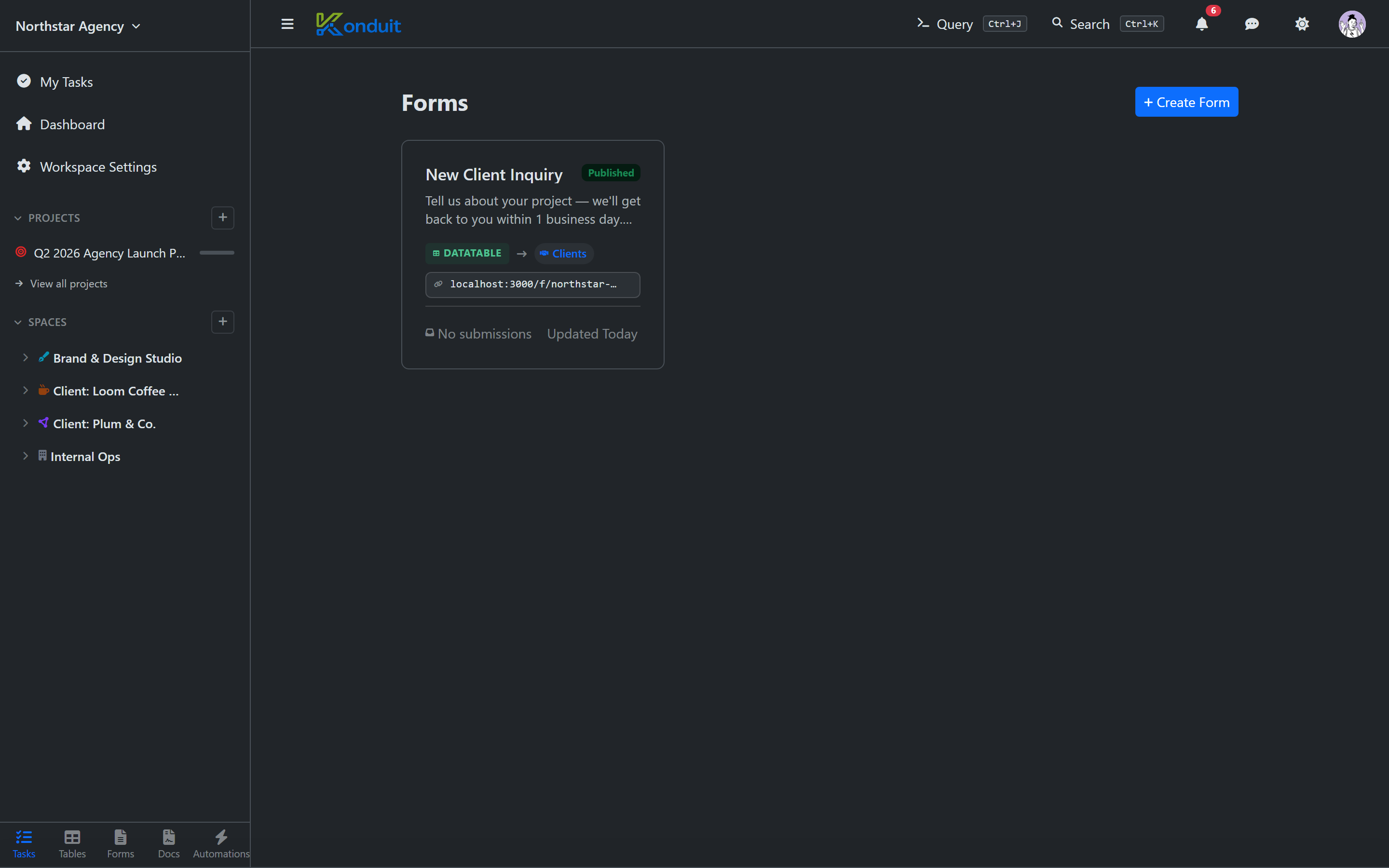The height and width of the screenshot is (868, 1389).
Task: Click the Published status badge
Action: (x=611, y=173)
